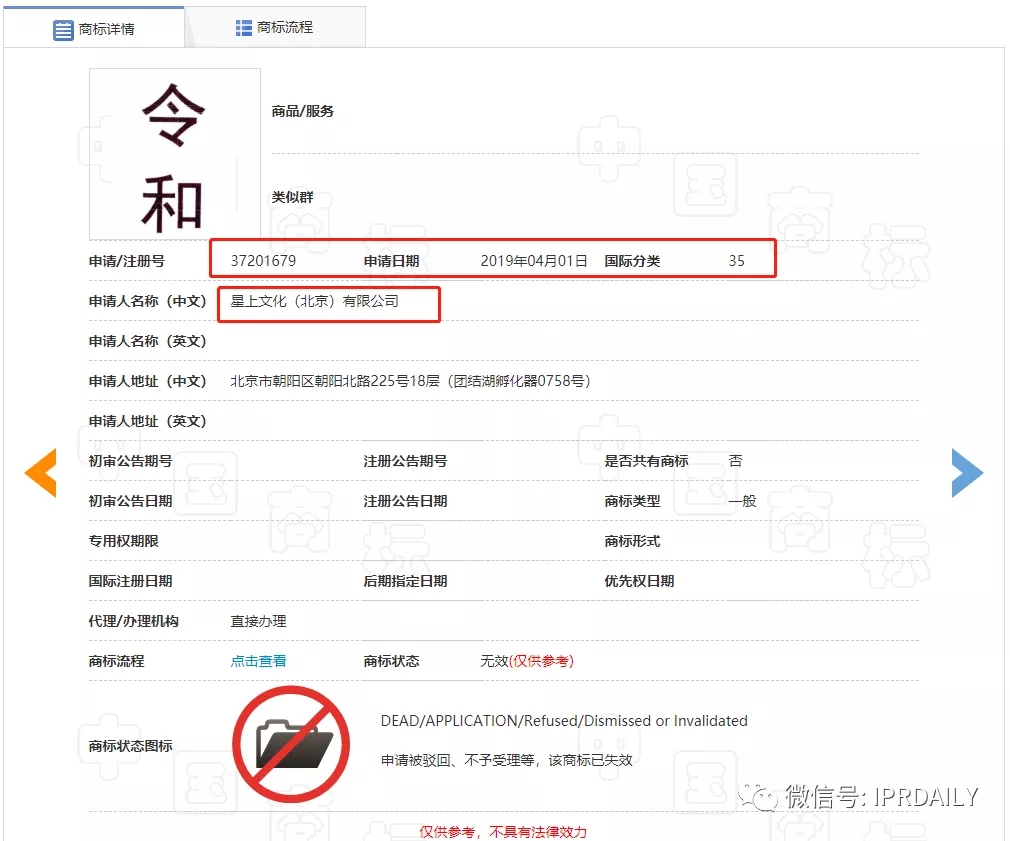Click the 初审公告日期 label
This screenshot has height=841, width=1010.
coord(130,501)
